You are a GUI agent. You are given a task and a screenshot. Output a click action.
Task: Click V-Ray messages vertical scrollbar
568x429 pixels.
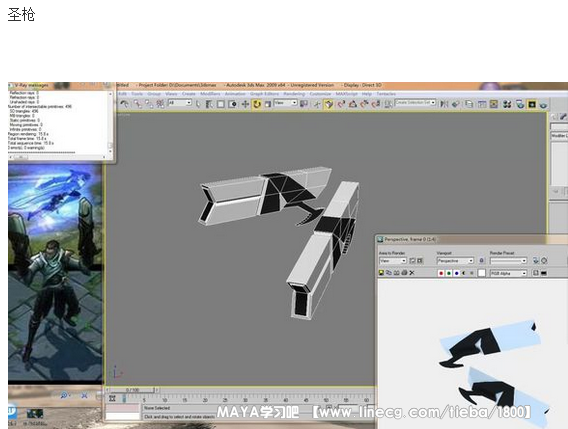(110, 122)
